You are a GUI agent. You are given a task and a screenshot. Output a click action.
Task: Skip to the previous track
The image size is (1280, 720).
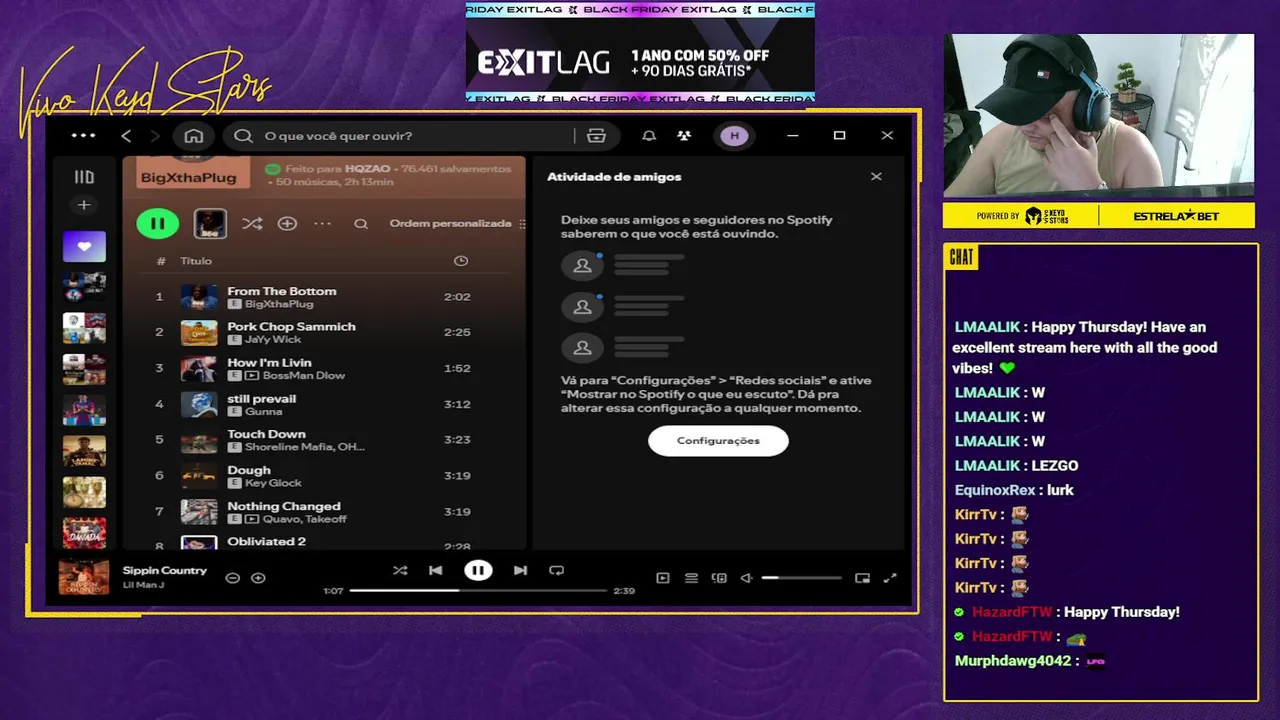pyautogui.click(x=436, y=571)
